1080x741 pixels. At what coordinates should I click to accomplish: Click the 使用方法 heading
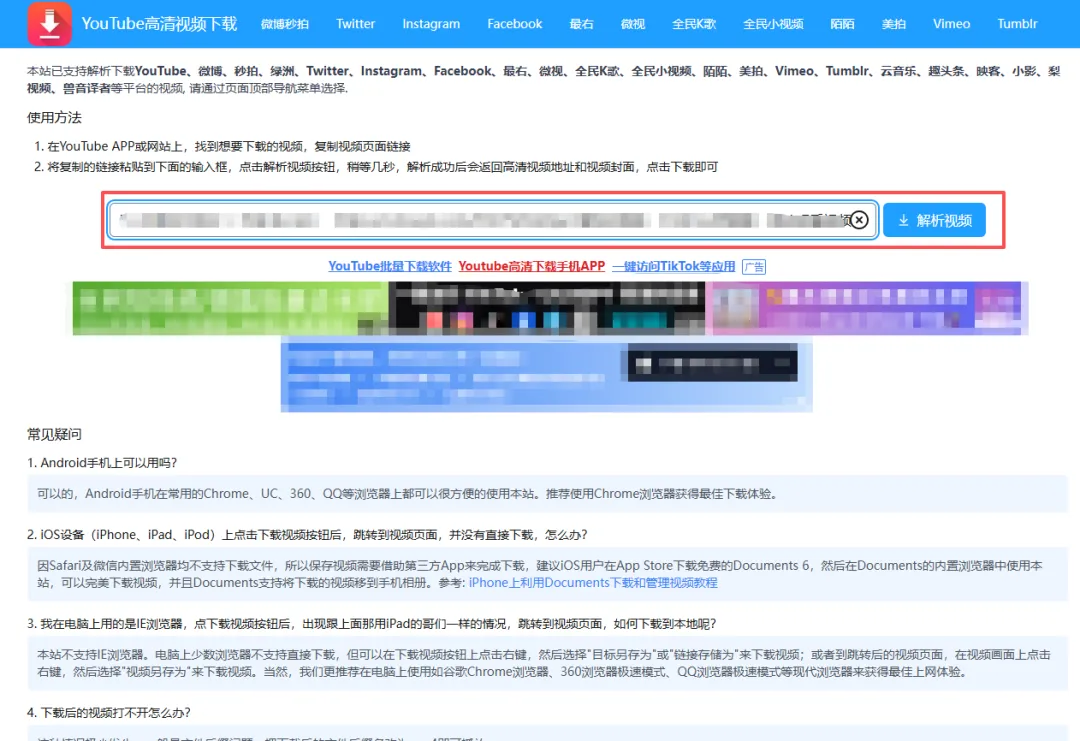[54, 118]
